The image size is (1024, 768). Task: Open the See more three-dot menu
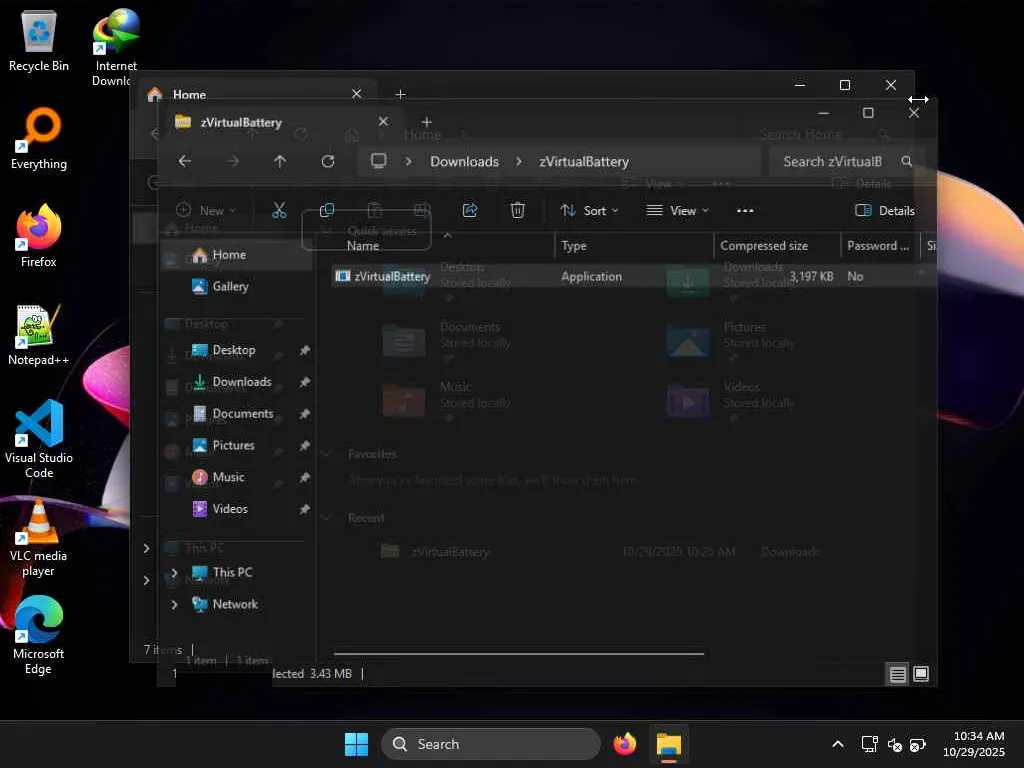coord(745,210)
